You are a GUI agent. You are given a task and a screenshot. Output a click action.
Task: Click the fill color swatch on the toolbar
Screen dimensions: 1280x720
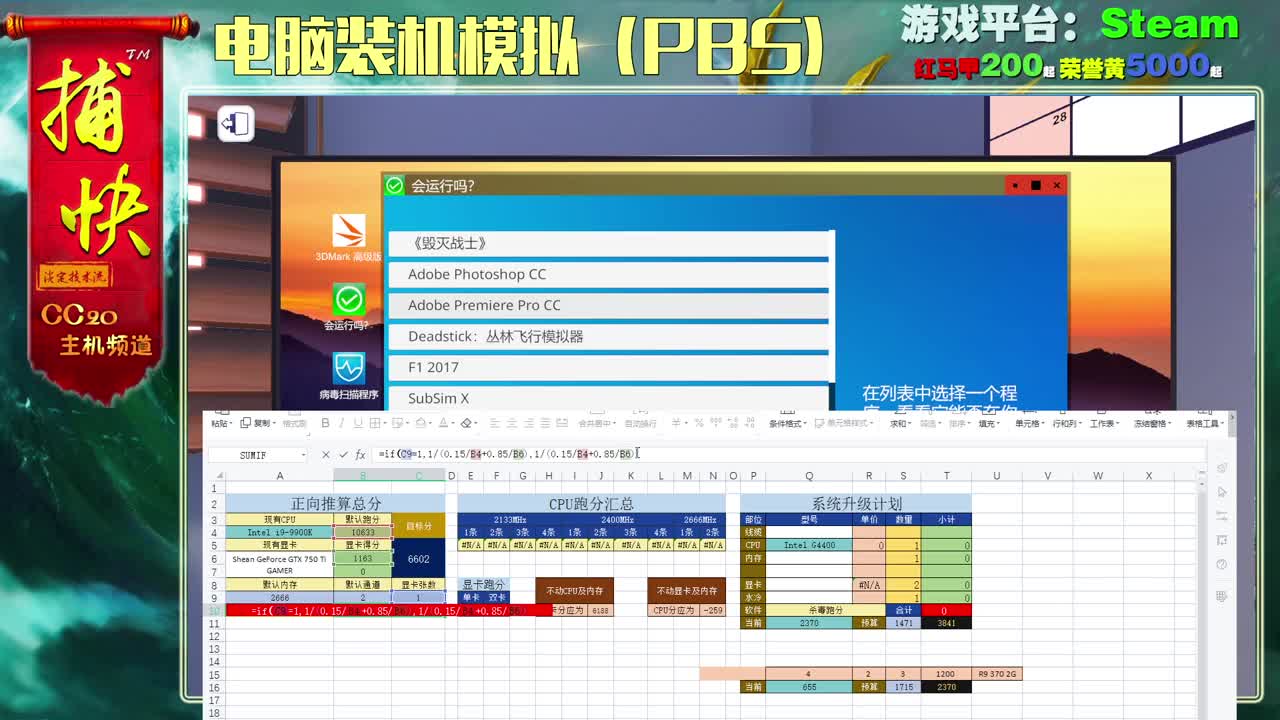point(418,422)
